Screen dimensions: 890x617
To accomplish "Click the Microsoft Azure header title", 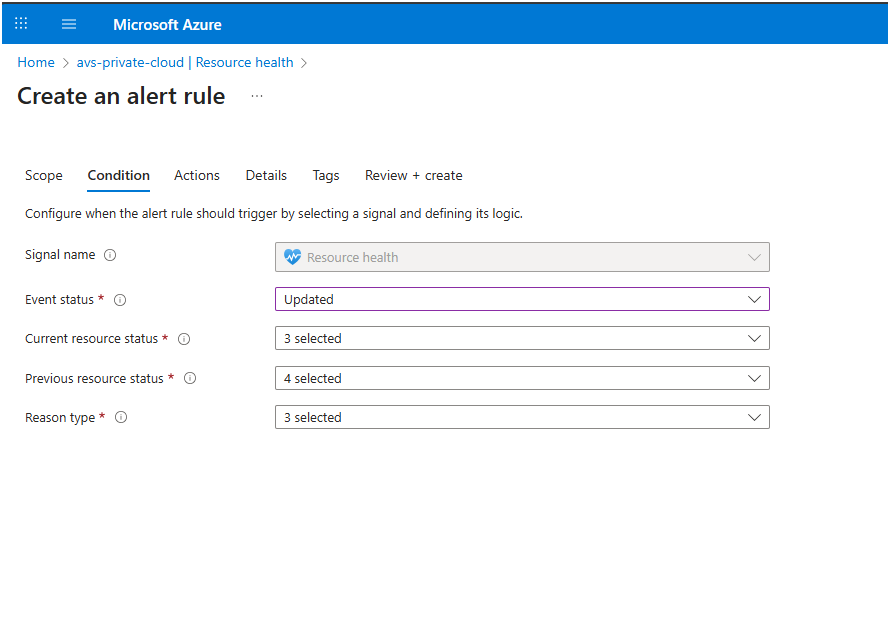I will coord(167,24).
